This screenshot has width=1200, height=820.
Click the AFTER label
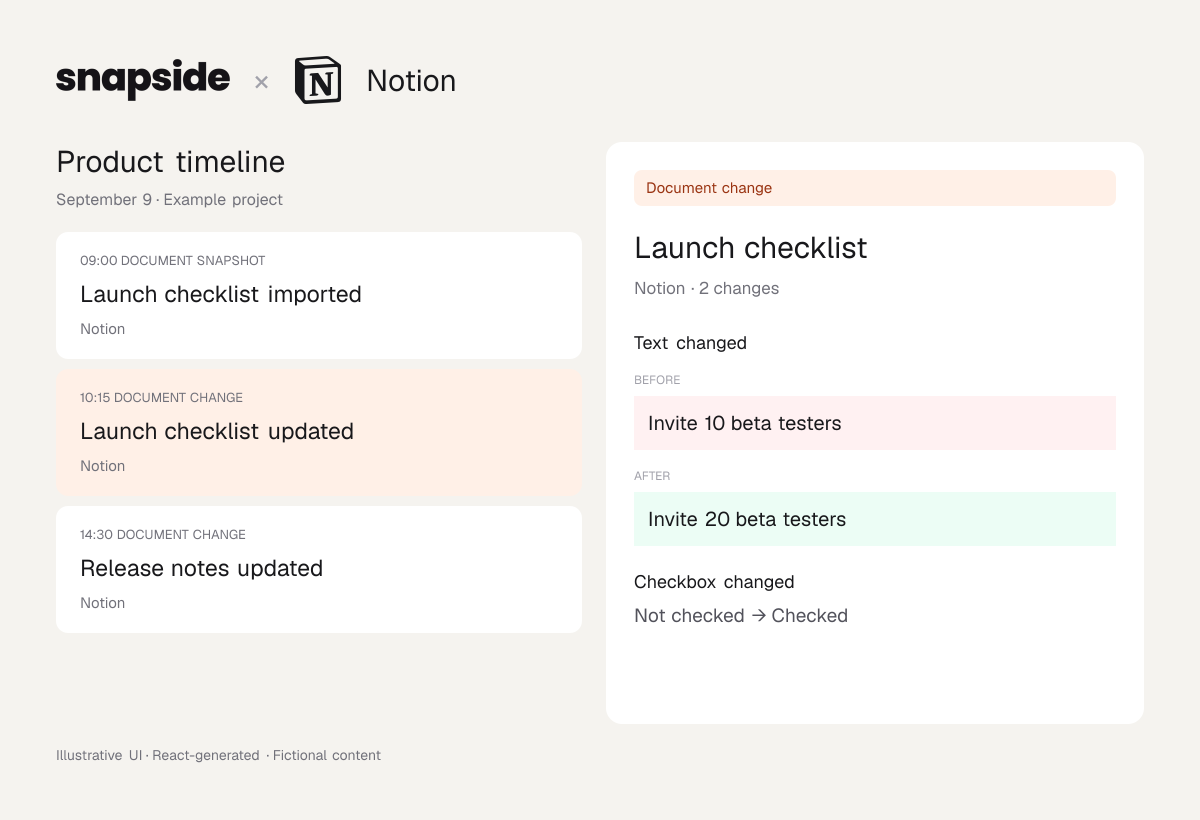652,476
